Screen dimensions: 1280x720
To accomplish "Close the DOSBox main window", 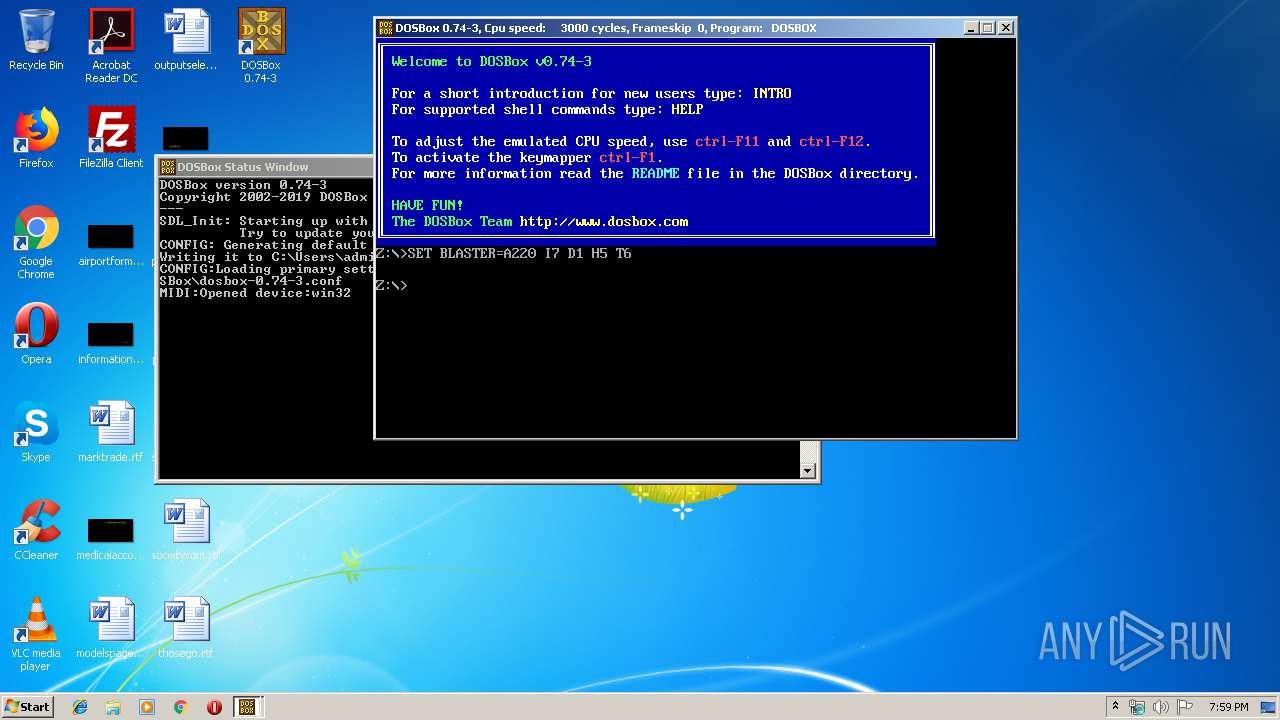I will pyautogui.click(x=1006, y=28).
